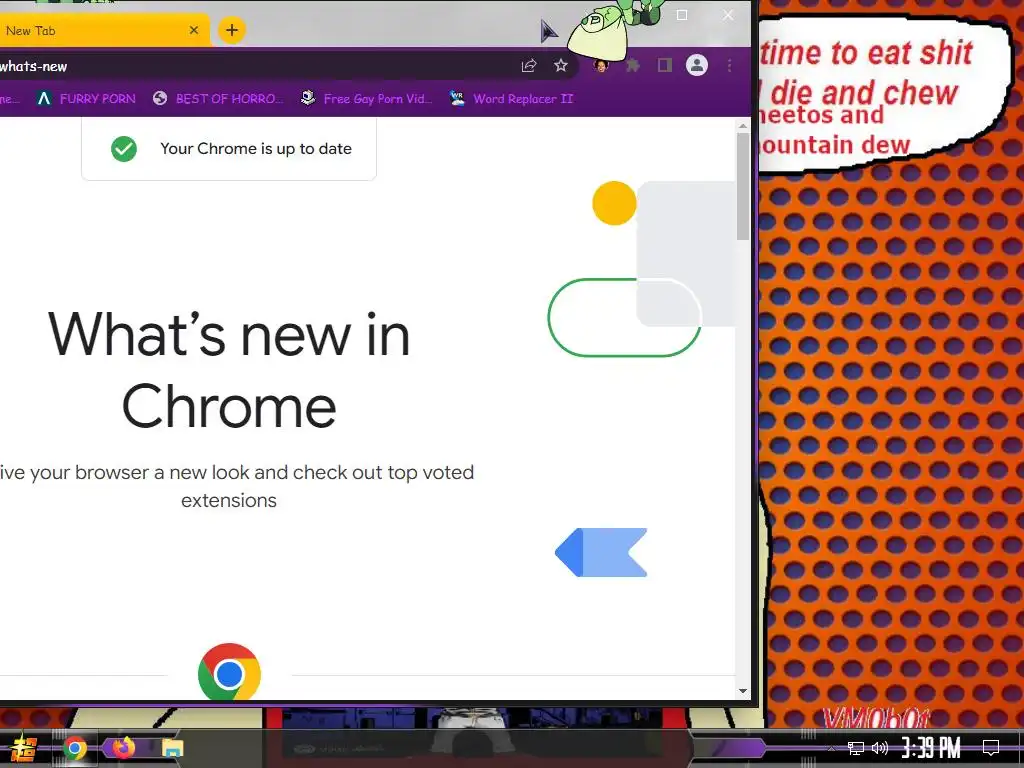Open a new tab with the plus button

[232, 30]
